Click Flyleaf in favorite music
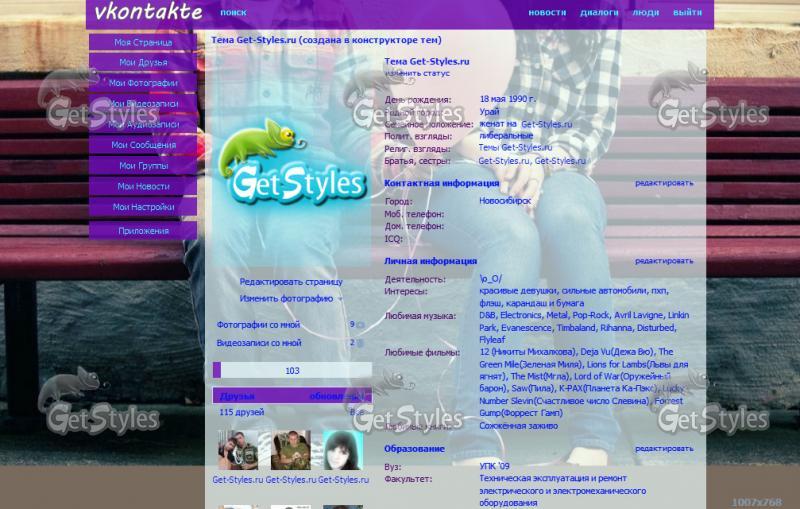 [x=492, y=340]
